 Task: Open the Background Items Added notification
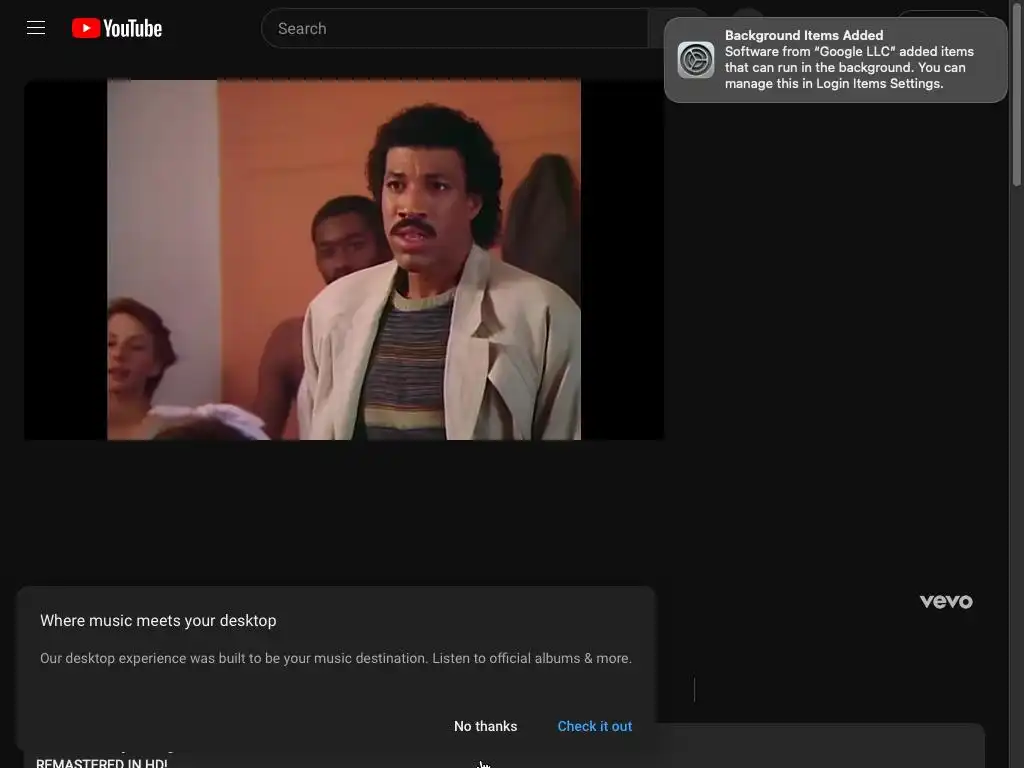point(835,59)
